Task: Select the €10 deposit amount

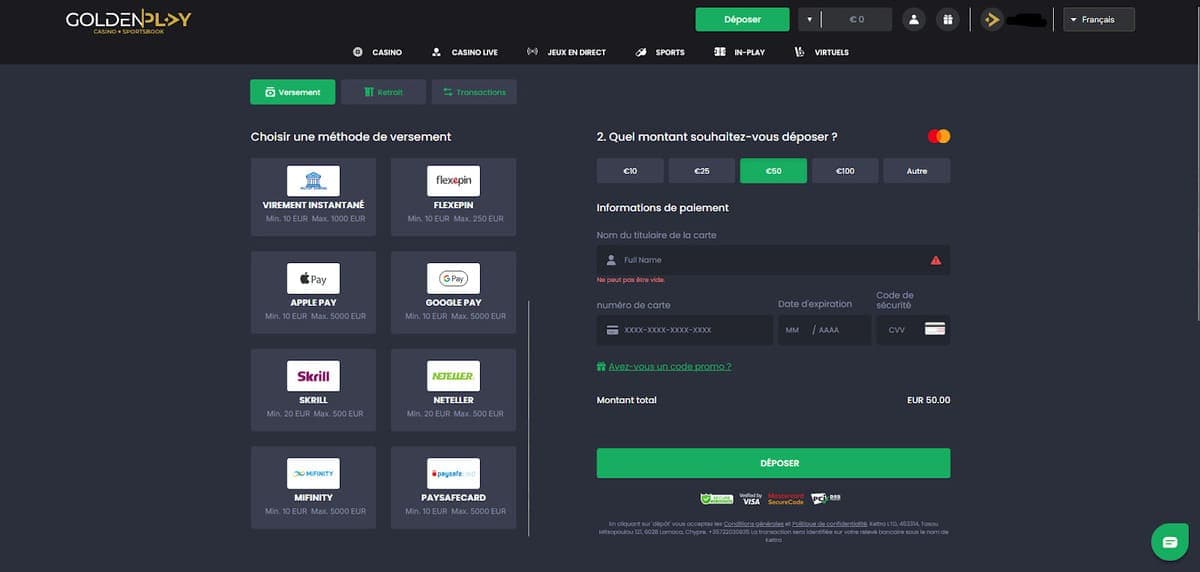Action: (x=630, y=171)
